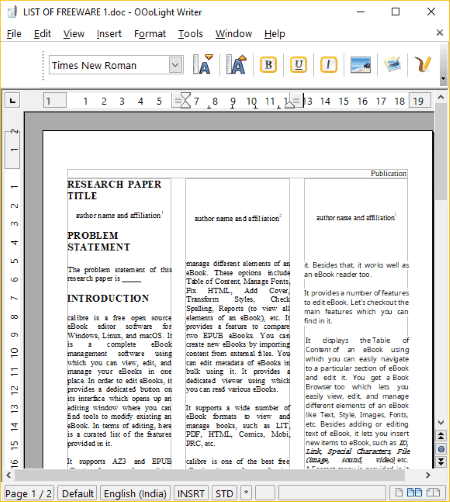Click the right column author name and affiliation

coord(356,217)
